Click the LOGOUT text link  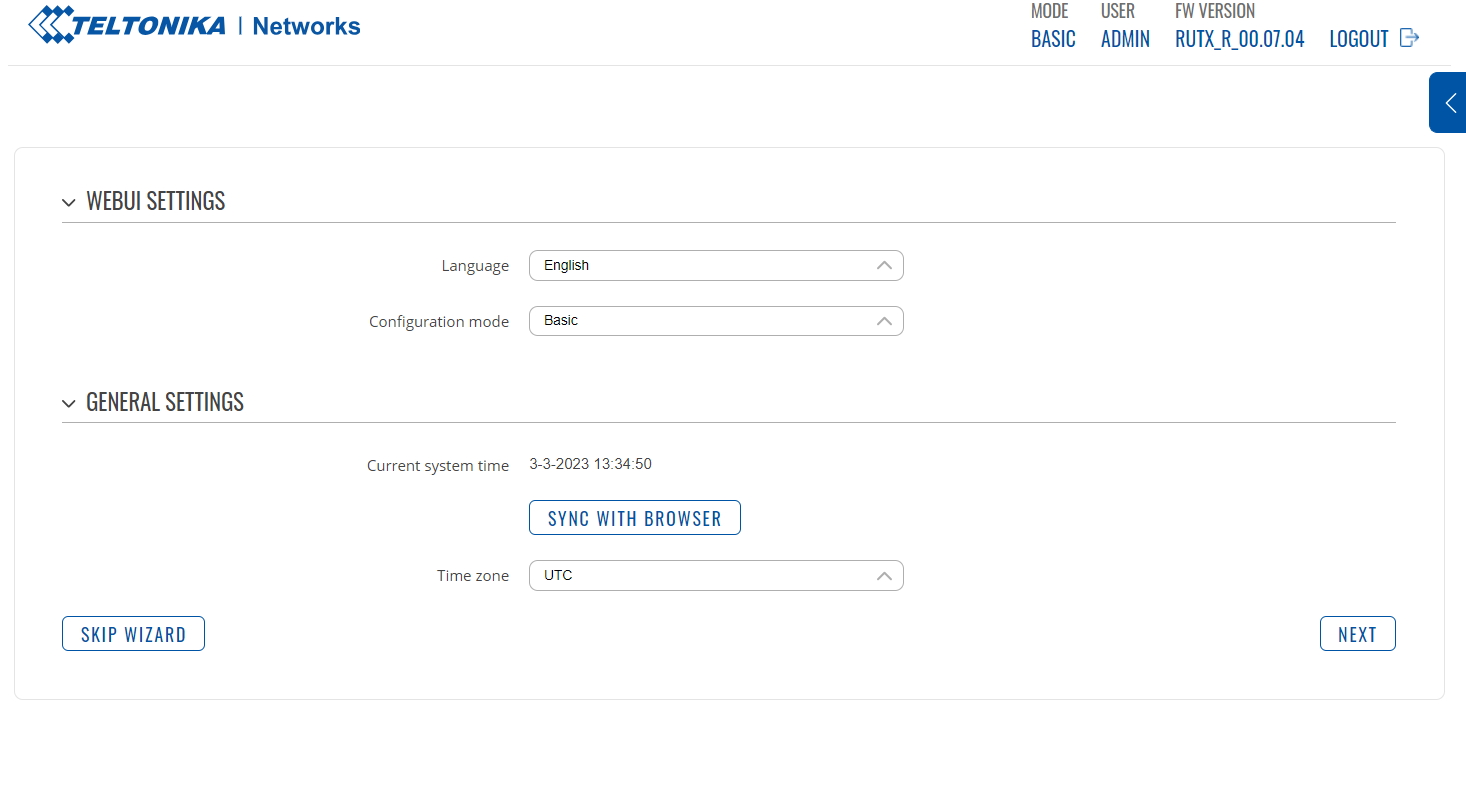(1358, 39)
